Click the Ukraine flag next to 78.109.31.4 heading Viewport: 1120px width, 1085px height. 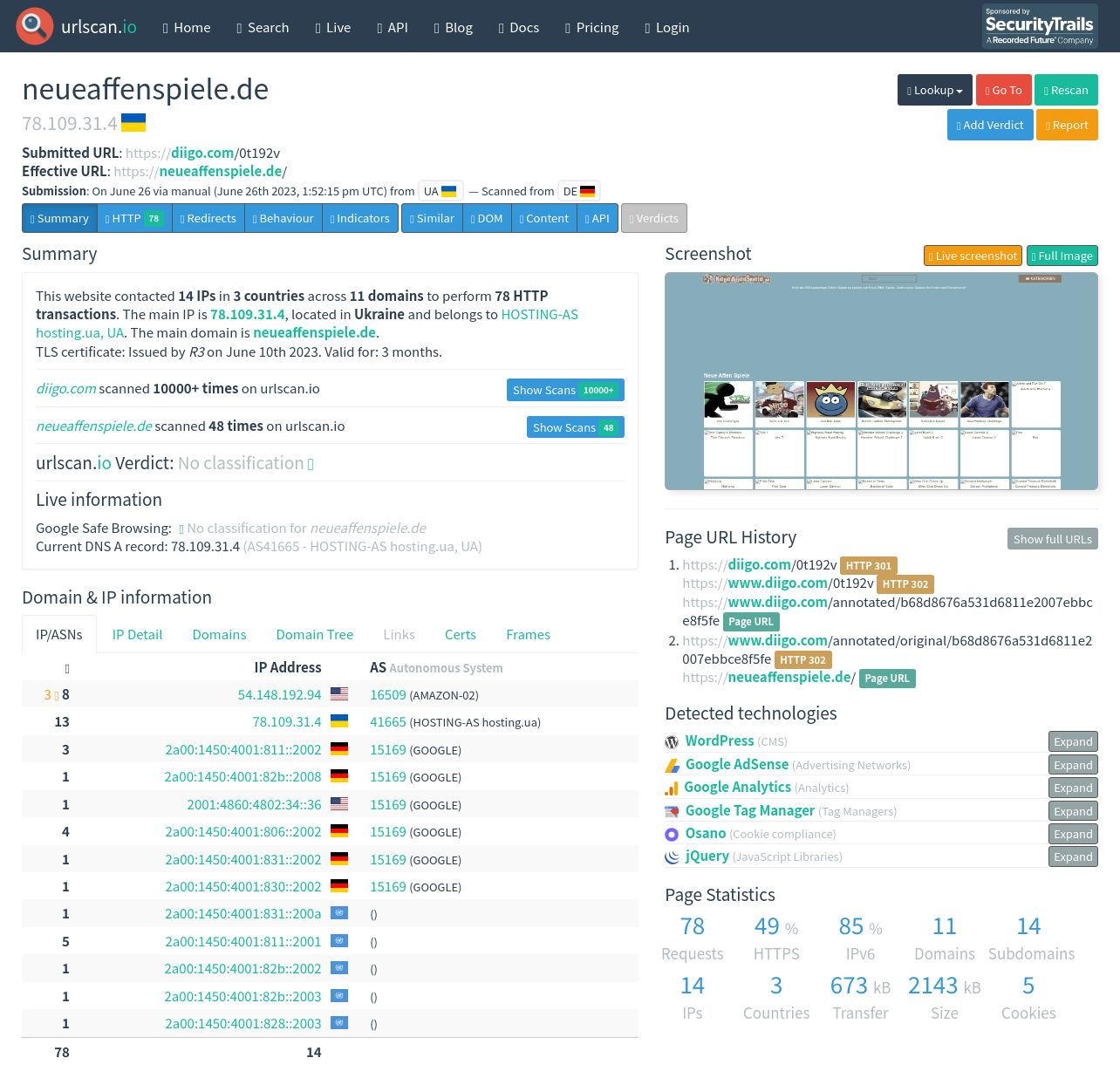click(133, 122)
